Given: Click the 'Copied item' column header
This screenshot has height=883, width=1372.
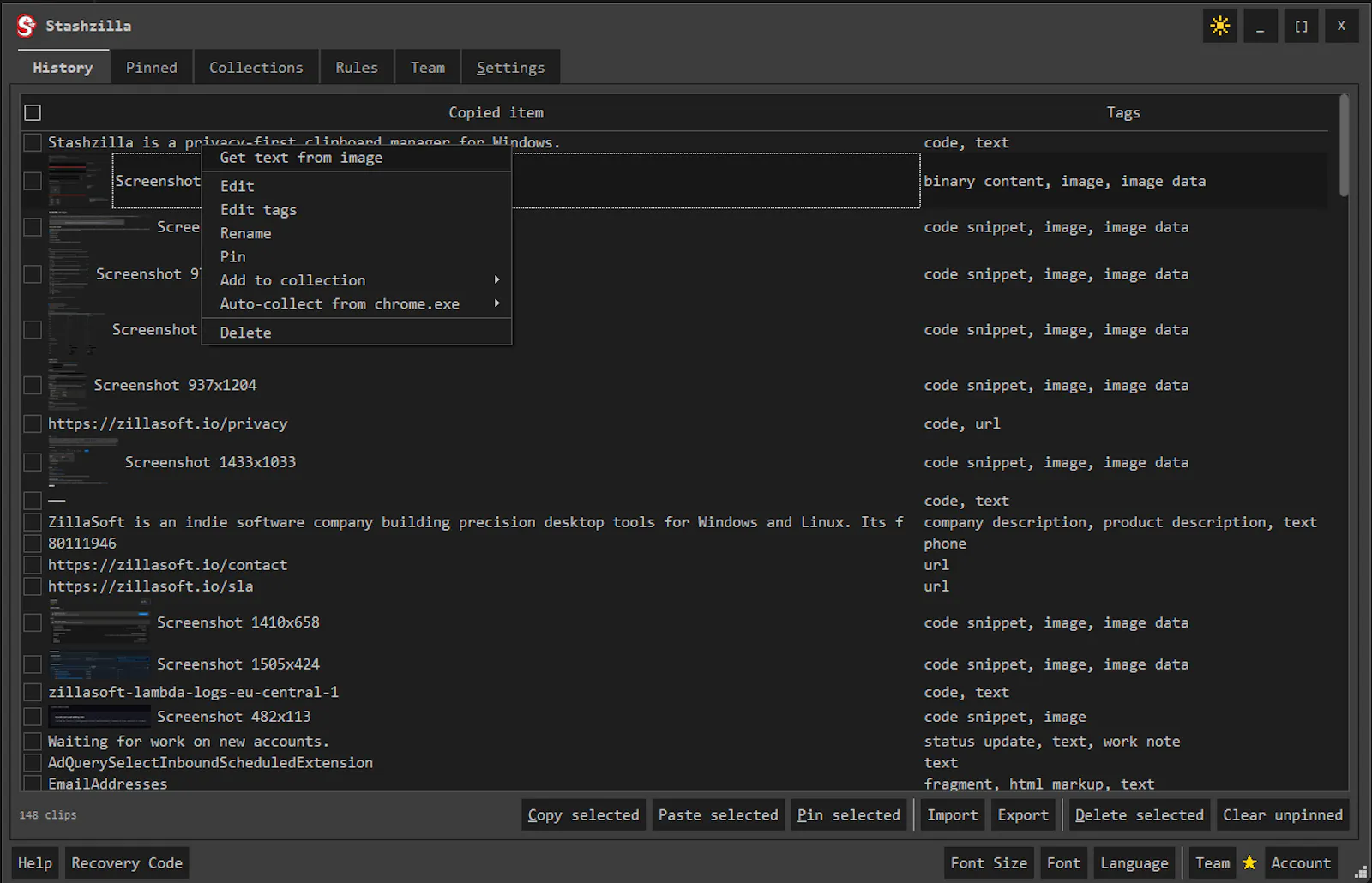Looking at the screenshot, I should tap(496, 112).
